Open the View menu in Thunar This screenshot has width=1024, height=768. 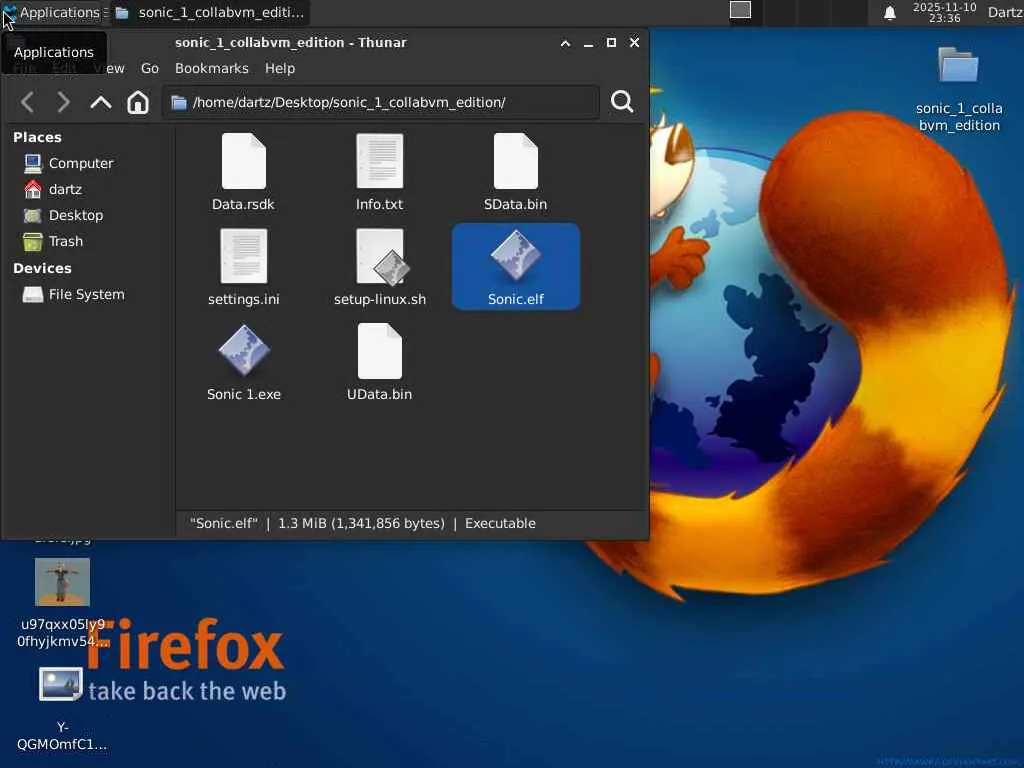(108, 68)
